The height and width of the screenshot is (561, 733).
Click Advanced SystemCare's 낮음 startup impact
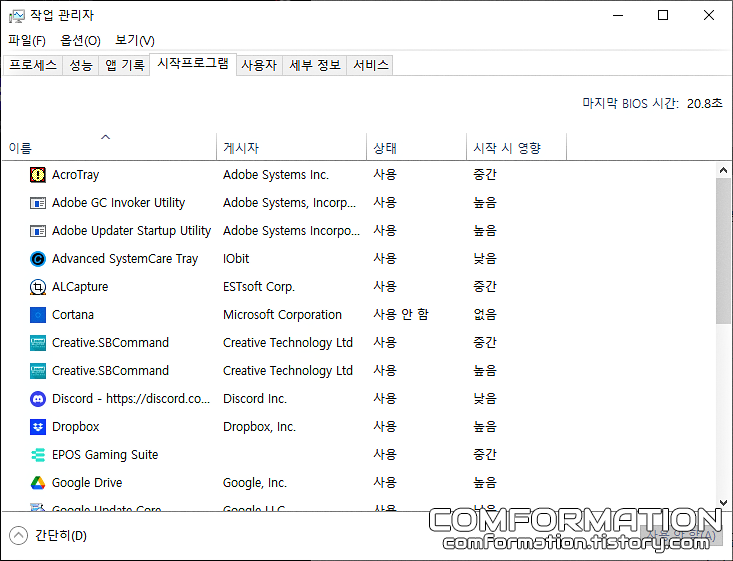485,259
